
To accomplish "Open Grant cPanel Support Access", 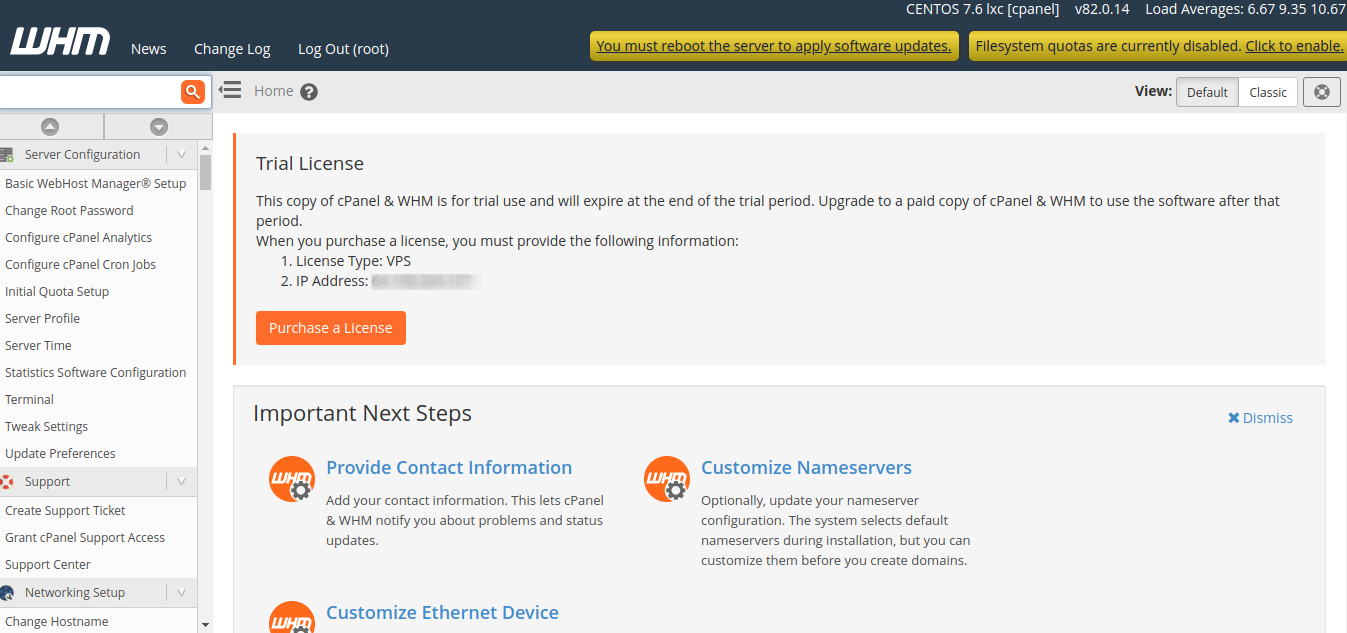I will (85, 538).
